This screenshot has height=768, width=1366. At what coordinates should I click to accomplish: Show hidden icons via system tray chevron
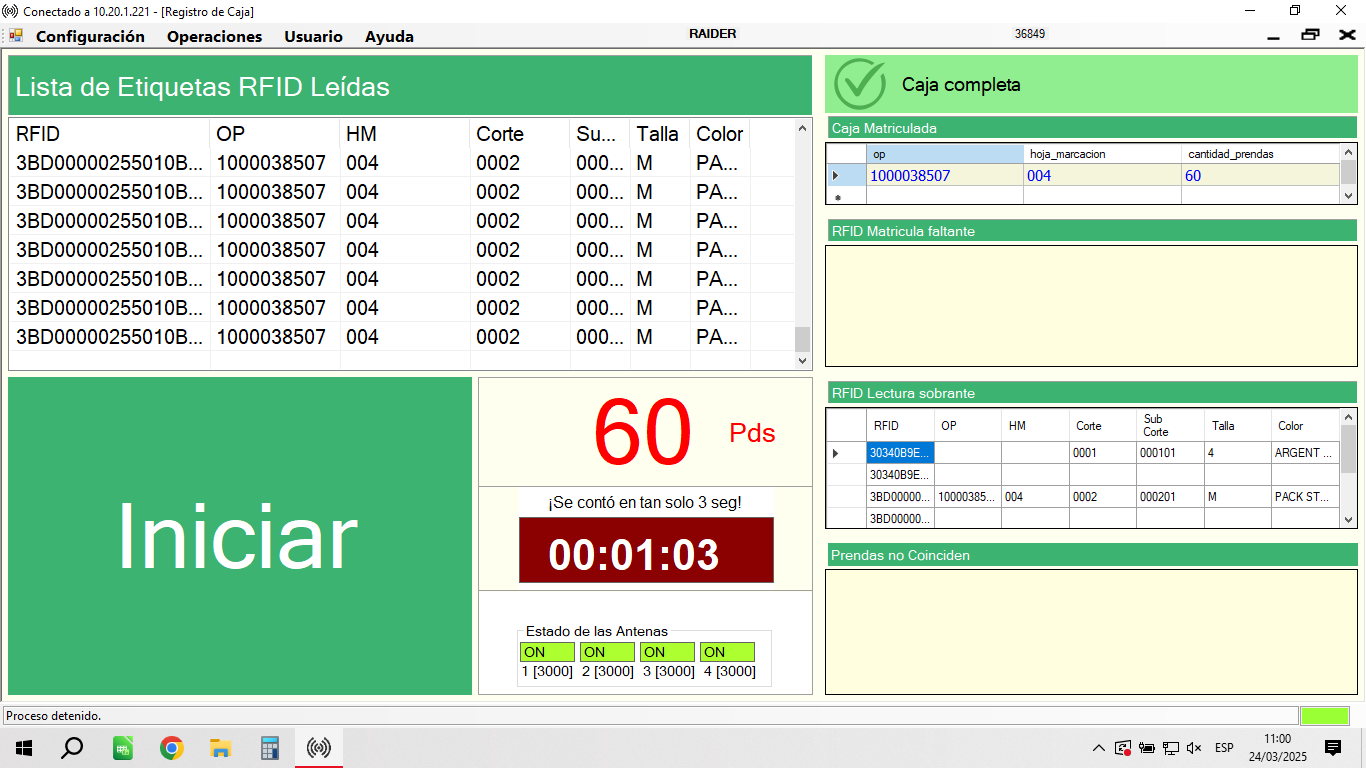pyautogui.click(x=1099, y=748)
